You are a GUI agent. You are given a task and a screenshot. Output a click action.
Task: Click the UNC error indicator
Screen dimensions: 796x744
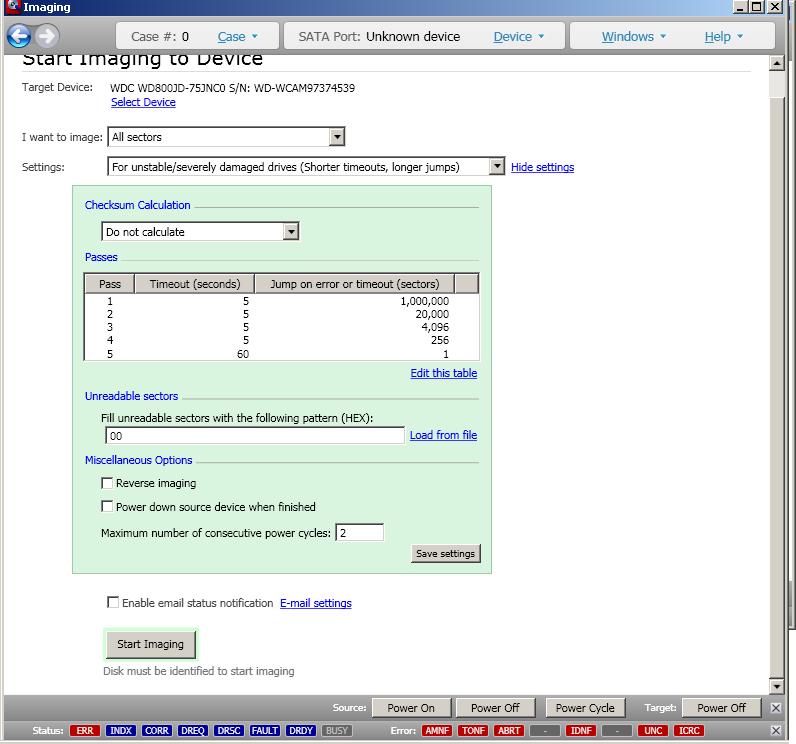(653, 730)
